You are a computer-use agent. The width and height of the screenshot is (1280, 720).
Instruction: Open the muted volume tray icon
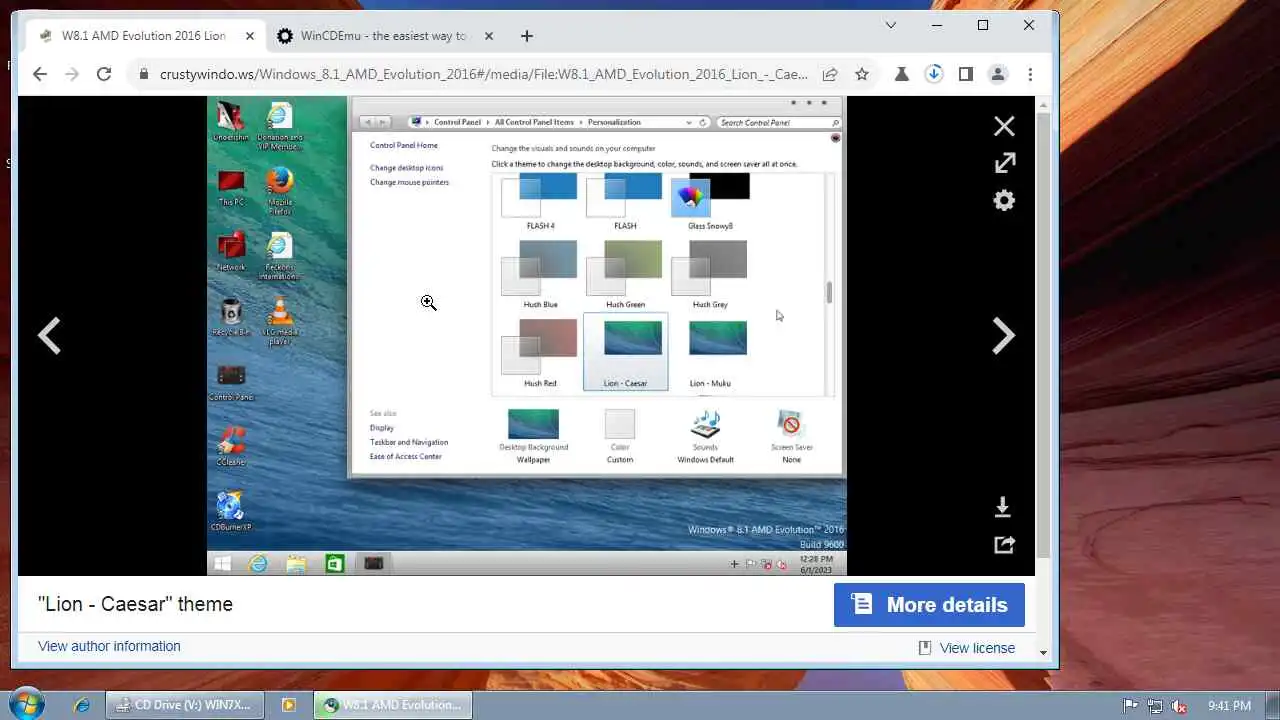(x=1180, y=706)
